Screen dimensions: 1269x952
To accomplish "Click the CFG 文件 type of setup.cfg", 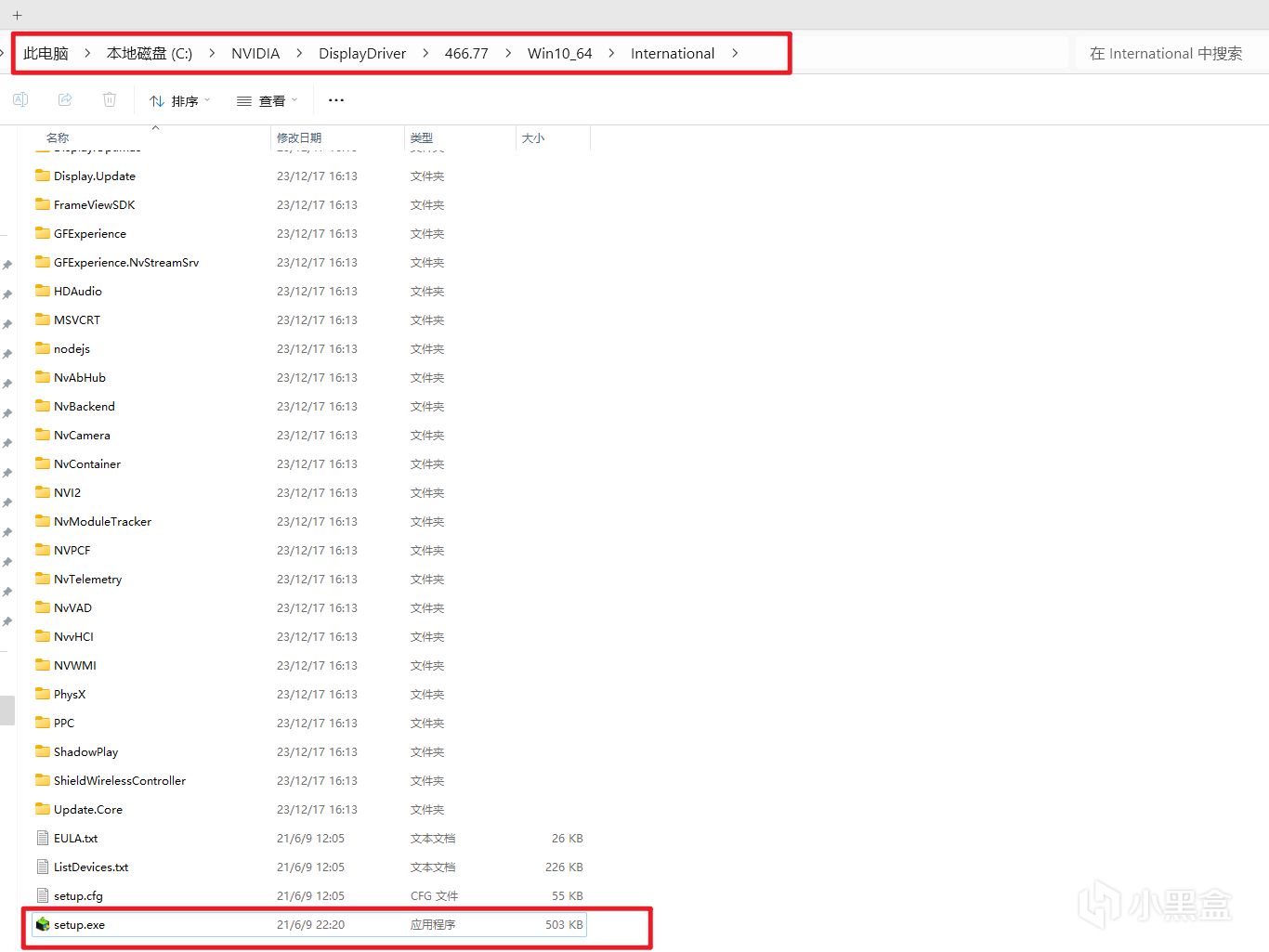I will [x=434, y=895].
